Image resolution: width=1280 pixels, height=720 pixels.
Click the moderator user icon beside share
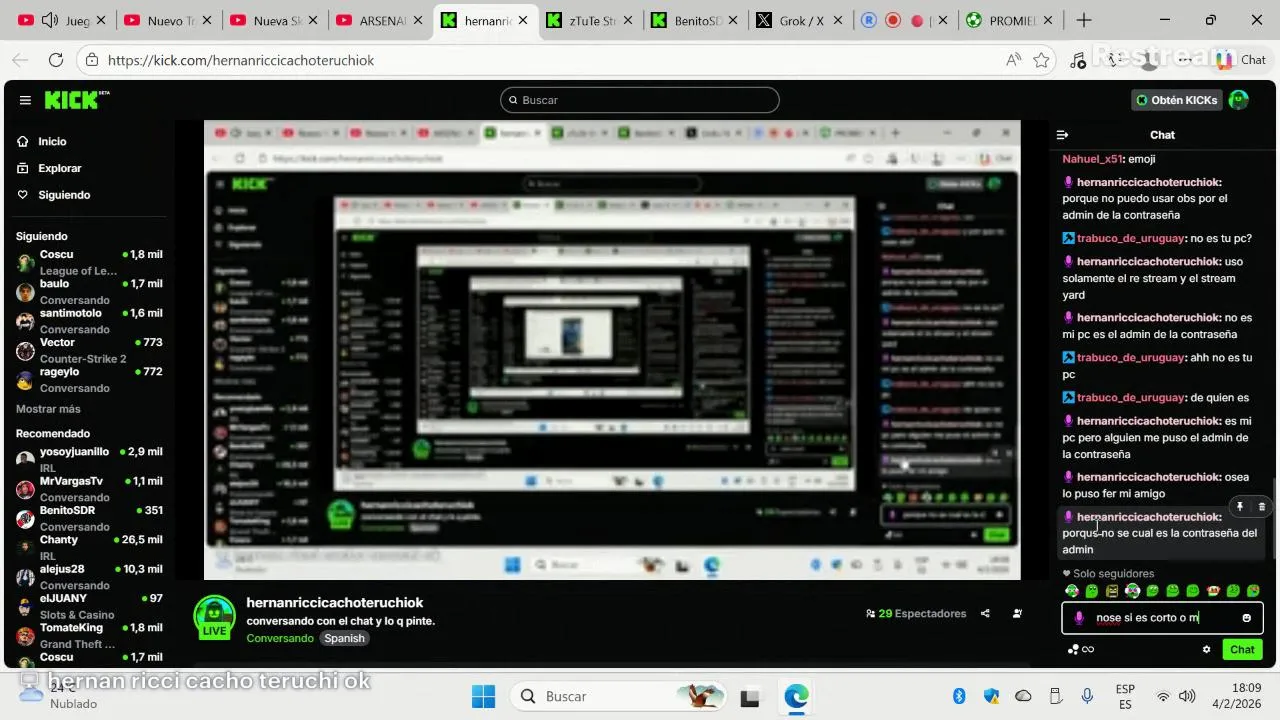point(1017,614)
